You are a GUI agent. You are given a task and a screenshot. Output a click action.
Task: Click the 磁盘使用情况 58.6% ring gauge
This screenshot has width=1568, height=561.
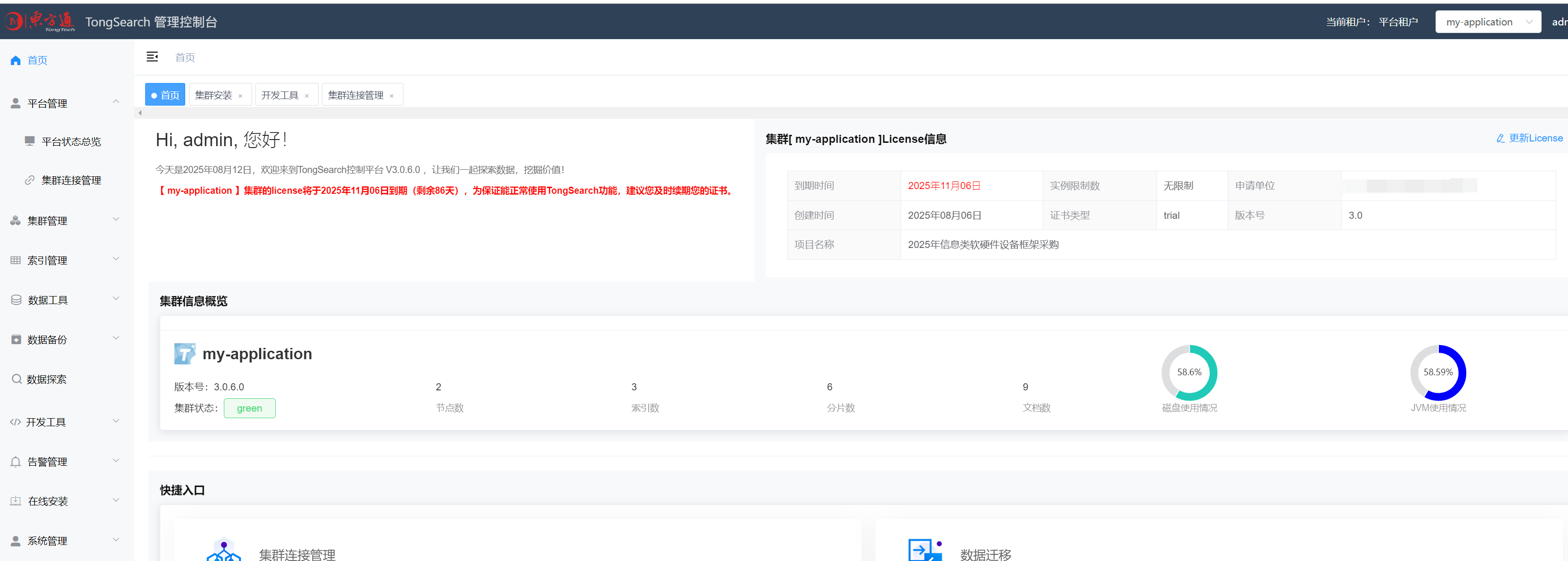(x=1189, y=372)
